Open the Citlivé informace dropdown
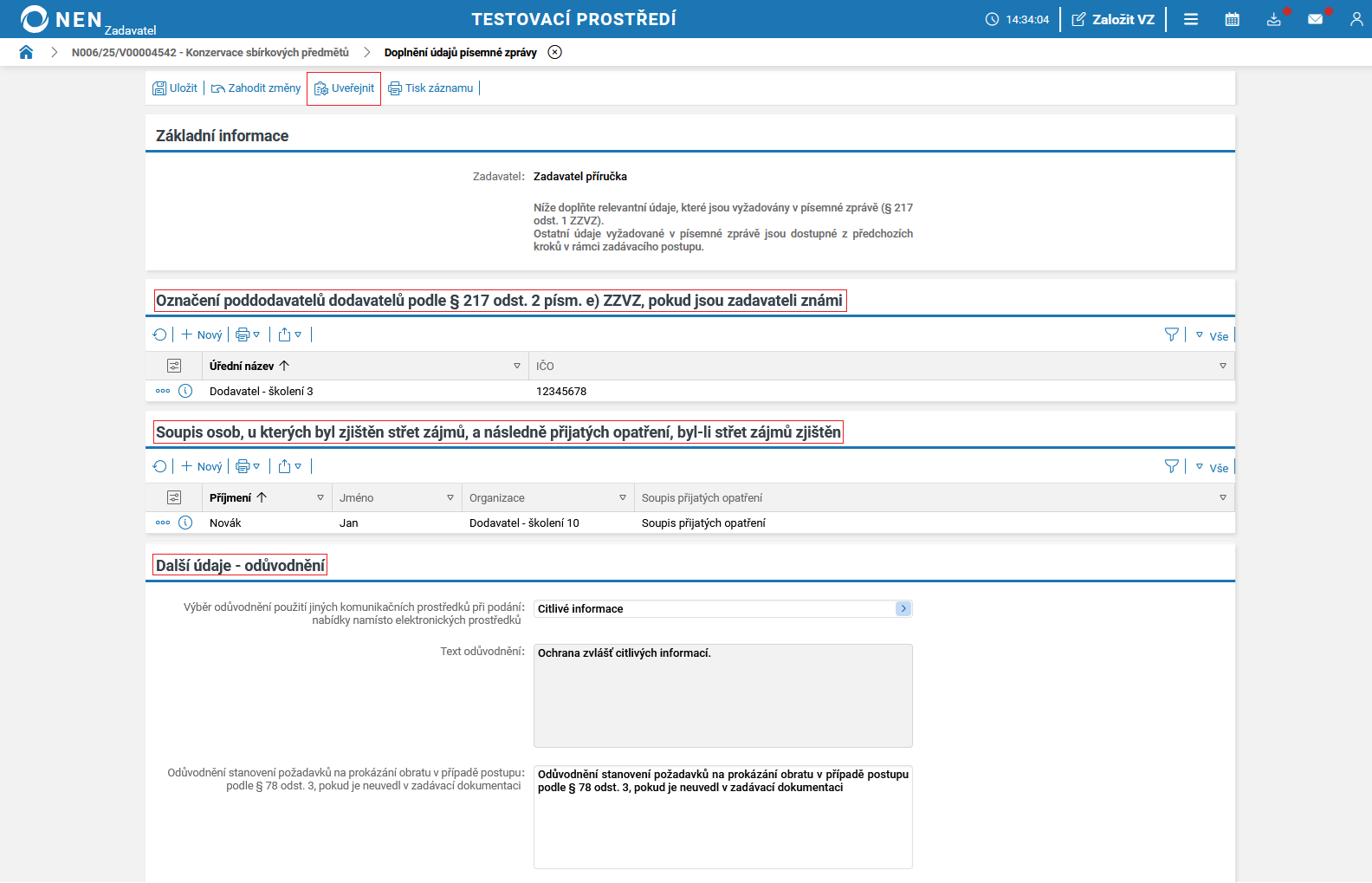This screenshot has height=883, width=1372. pyautogui.click(x=903, y=608)
